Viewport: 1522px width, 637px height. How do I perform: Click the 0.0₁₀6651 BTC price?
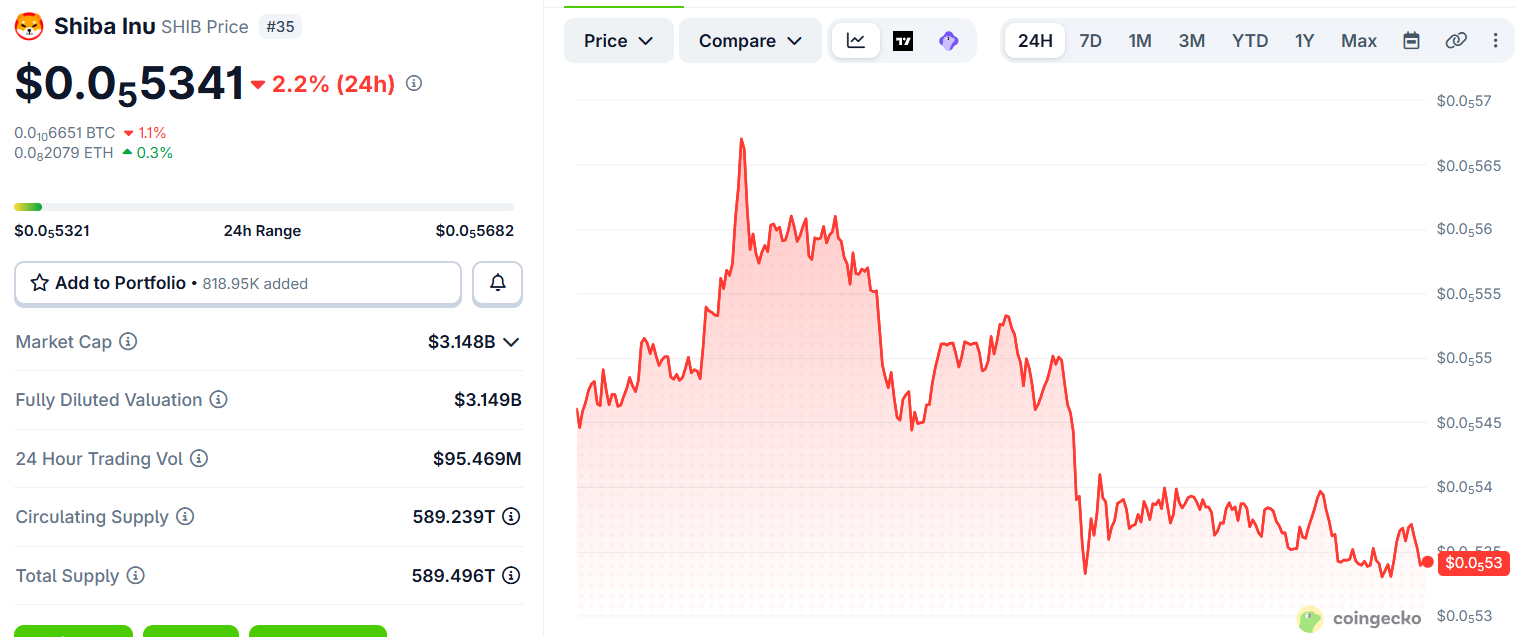64,133
